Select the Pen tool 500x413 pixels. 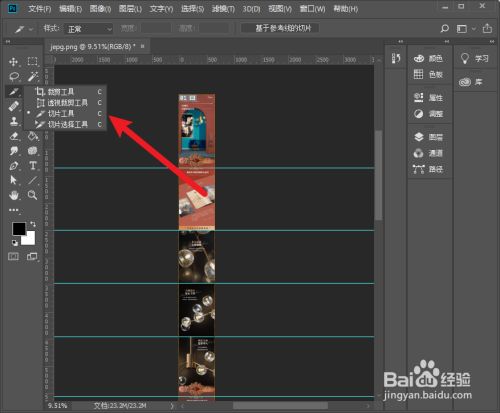pyautogui.click(x=14, y=166)
